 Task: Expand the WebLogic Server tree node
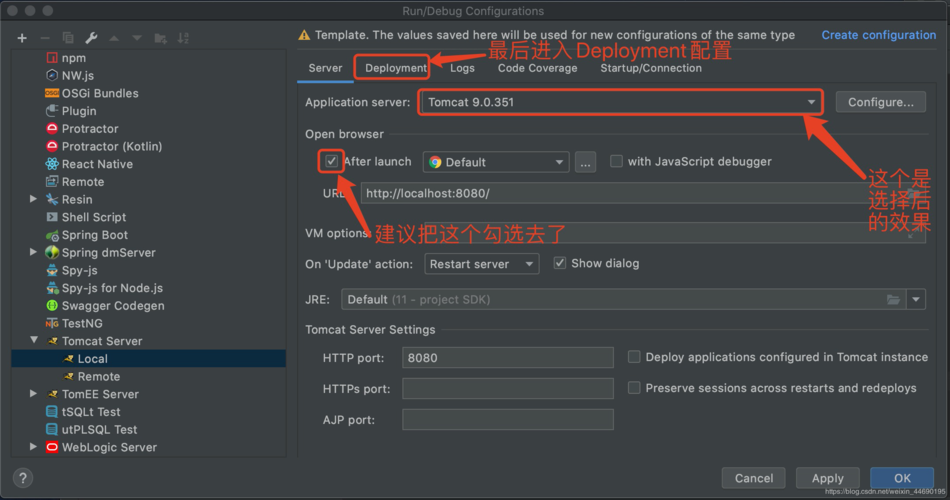click(33, 447)
